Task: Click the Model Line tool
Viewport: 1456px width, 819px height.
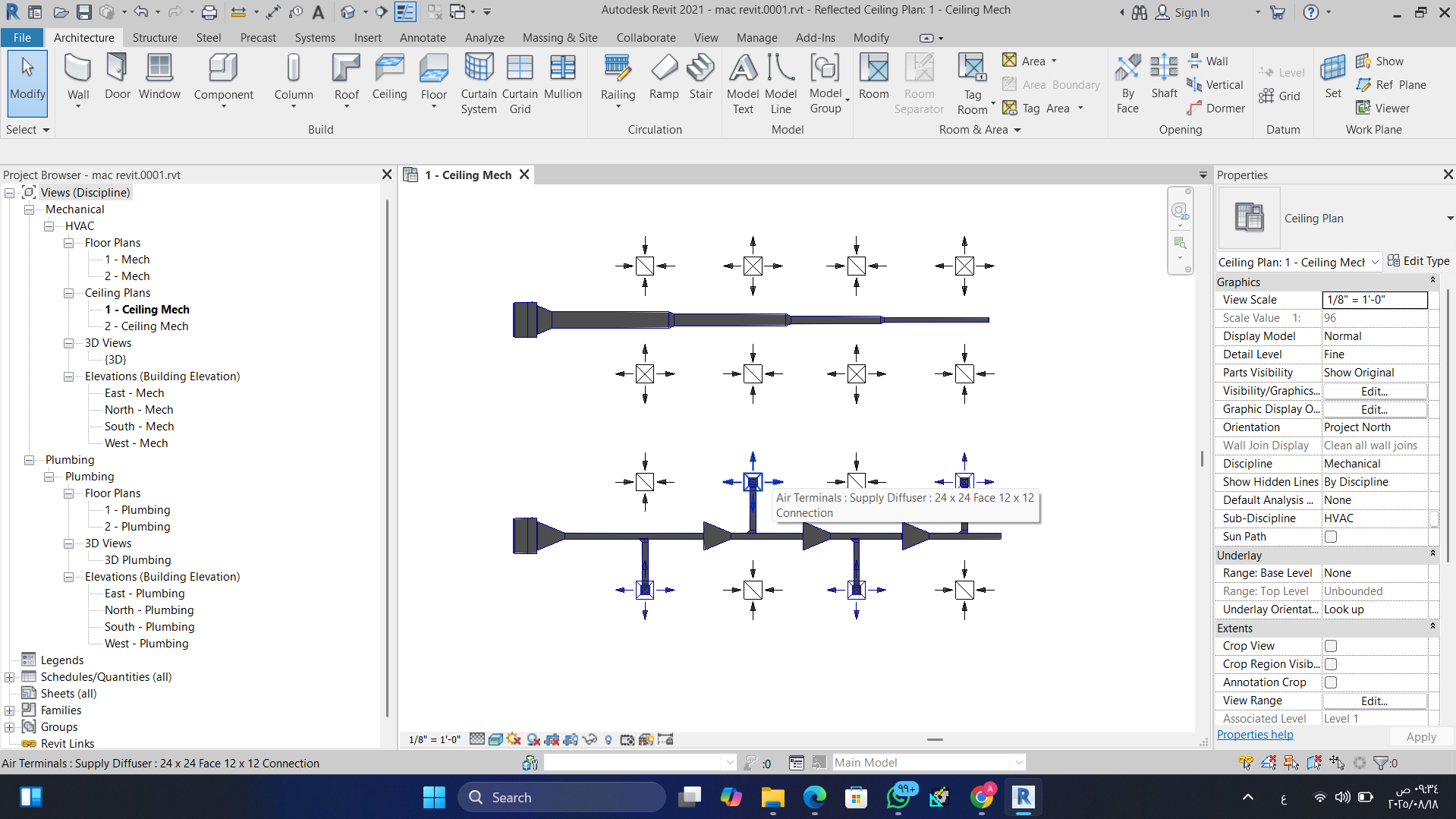Action: coord(781,83)
